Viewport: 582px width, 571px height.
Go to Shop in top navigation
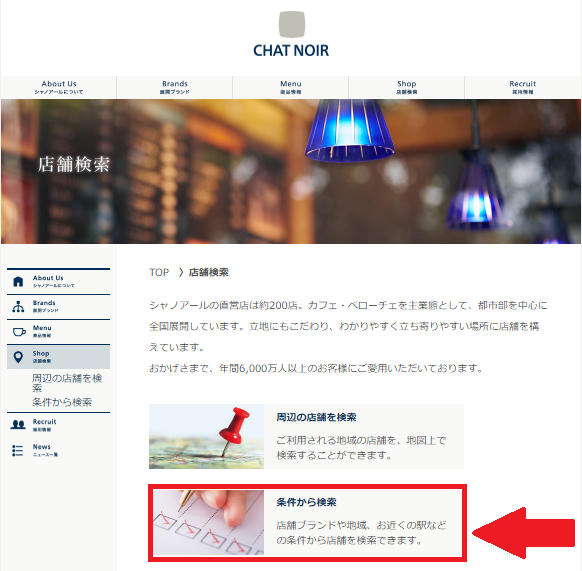pyautogui.click(x=406, y=87)
